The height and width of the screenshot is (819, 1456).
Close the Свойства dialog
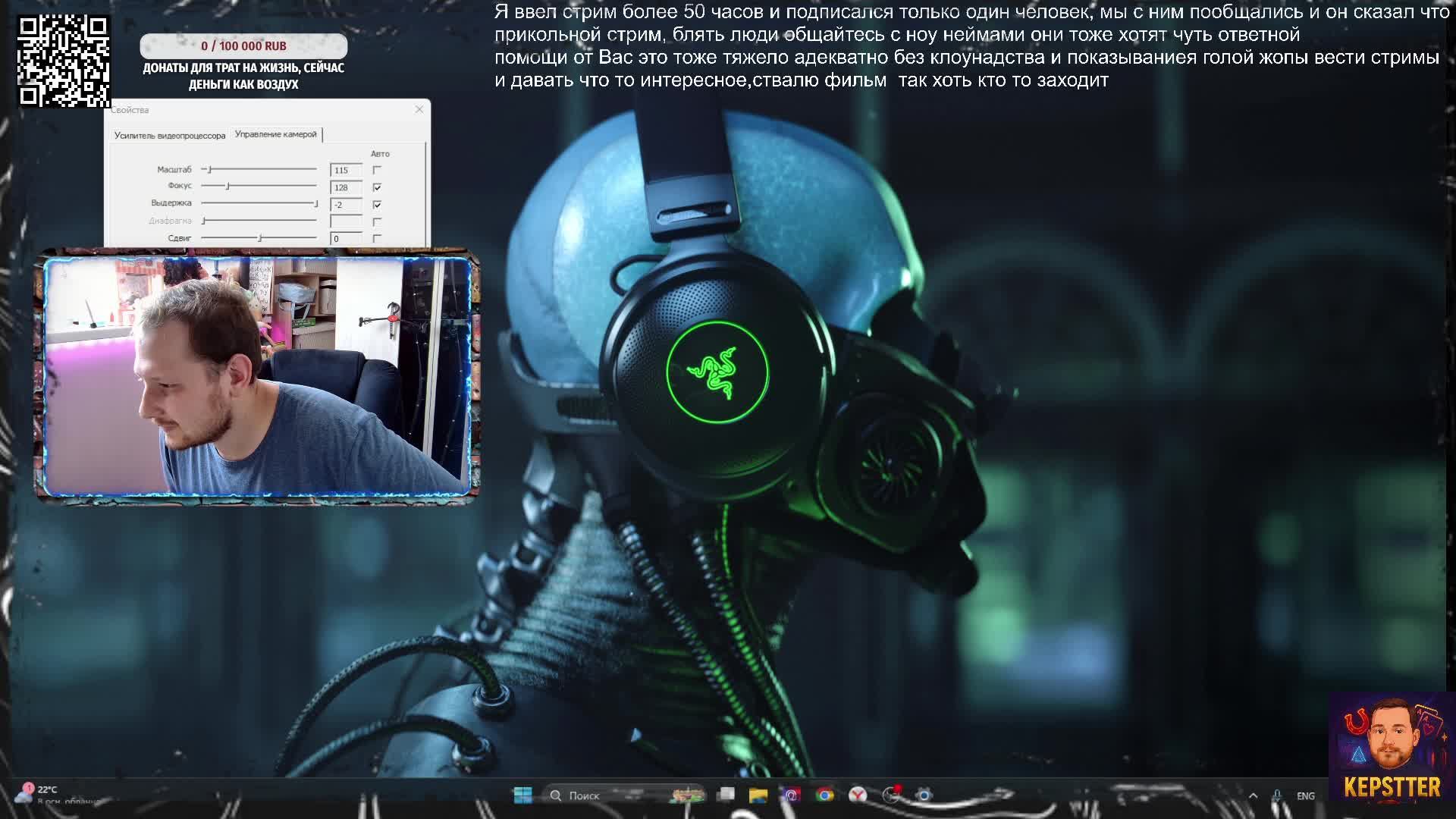coord(419,109)
